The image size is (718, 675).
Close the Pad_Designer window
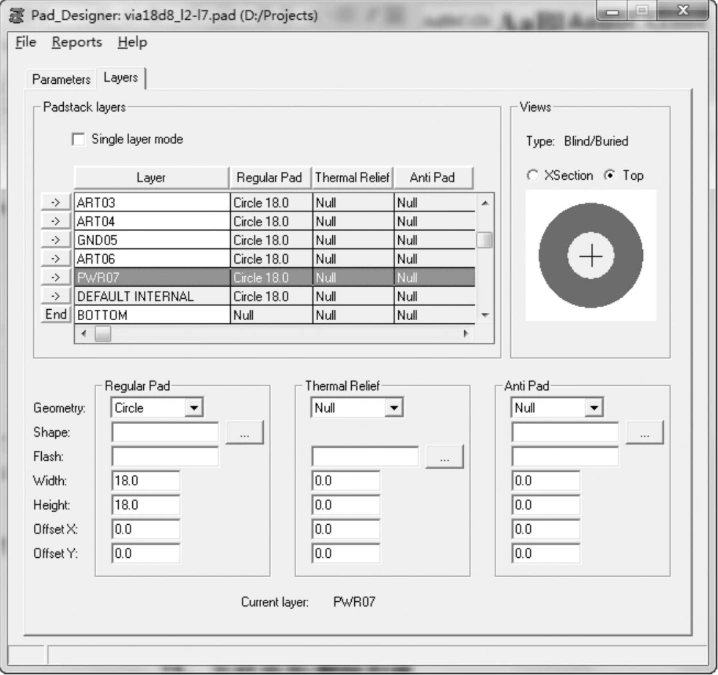[683, 10]
